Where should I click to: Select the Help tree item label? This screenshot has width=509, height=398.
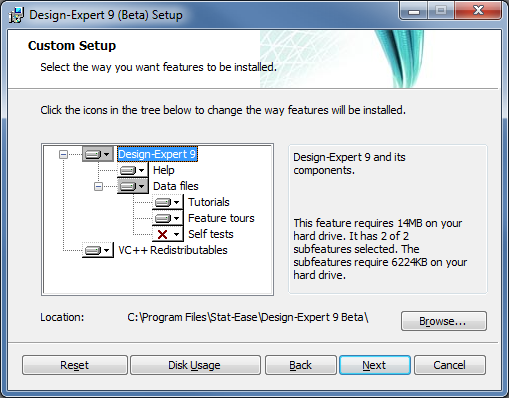tap(163, 170)
